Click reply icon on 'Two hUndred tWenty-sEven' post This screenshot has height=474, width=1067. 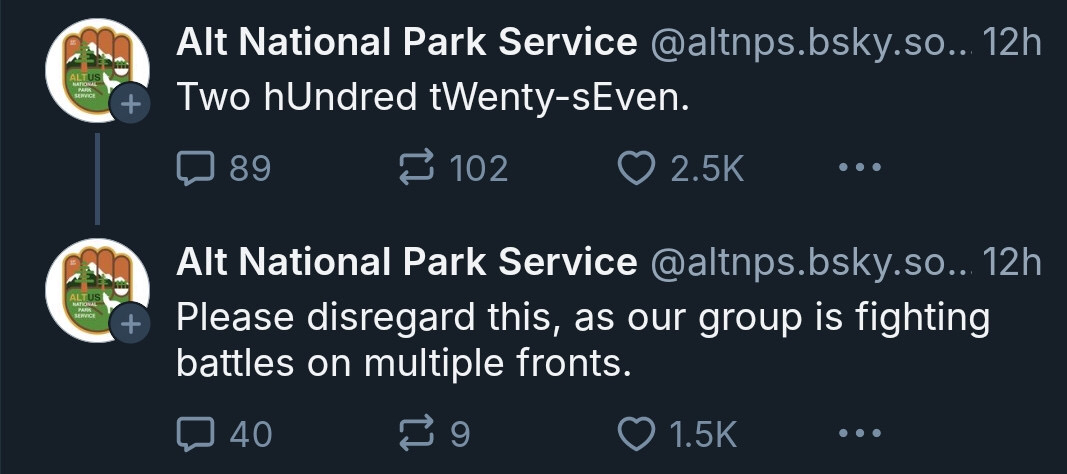click(x=191, y=168)
